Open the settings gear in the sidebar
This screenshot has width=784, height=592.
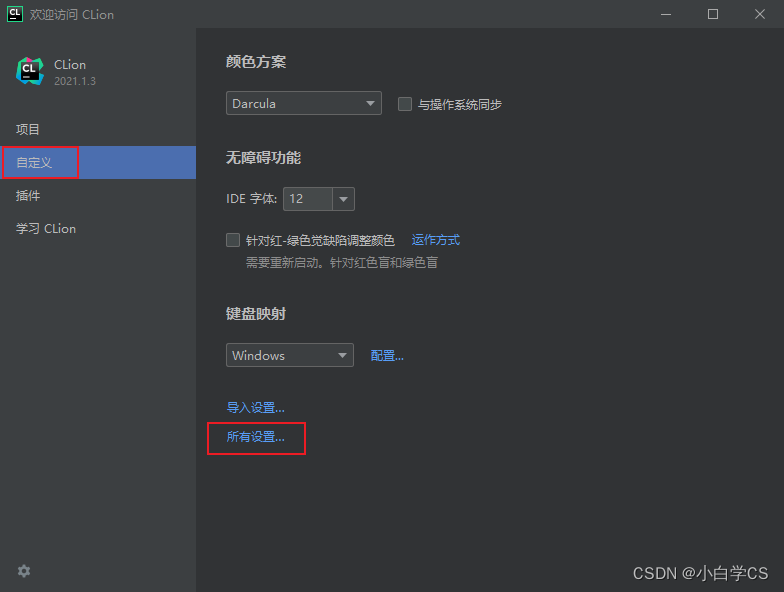(x=24, y=571)
